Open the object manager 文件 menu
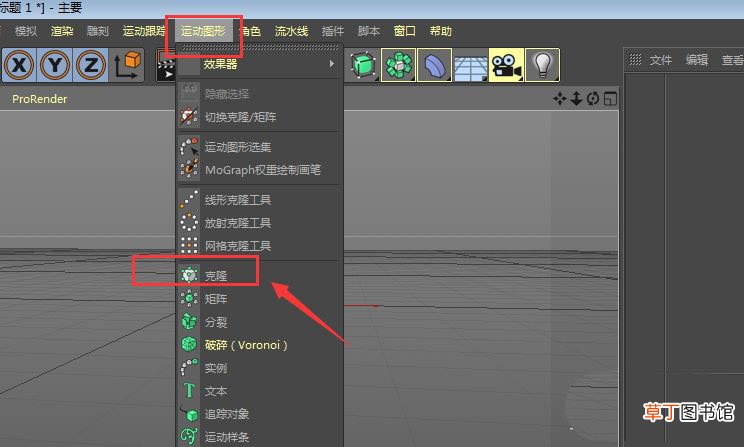Image resolution: width=744 pixels, height=447 pixels. pyautogui.click(x=661, y=60)
